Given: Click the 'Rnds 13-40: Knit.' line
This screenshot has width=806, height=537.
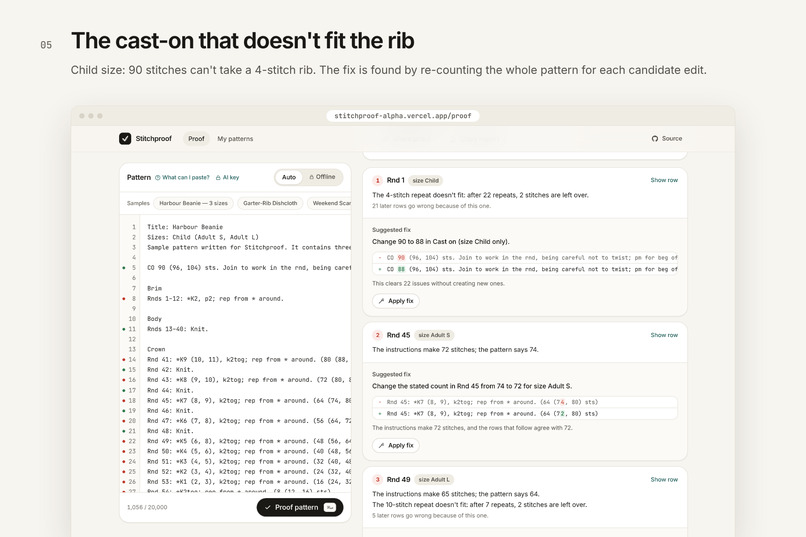Looking at the screenshot, I should click(178, 329).
